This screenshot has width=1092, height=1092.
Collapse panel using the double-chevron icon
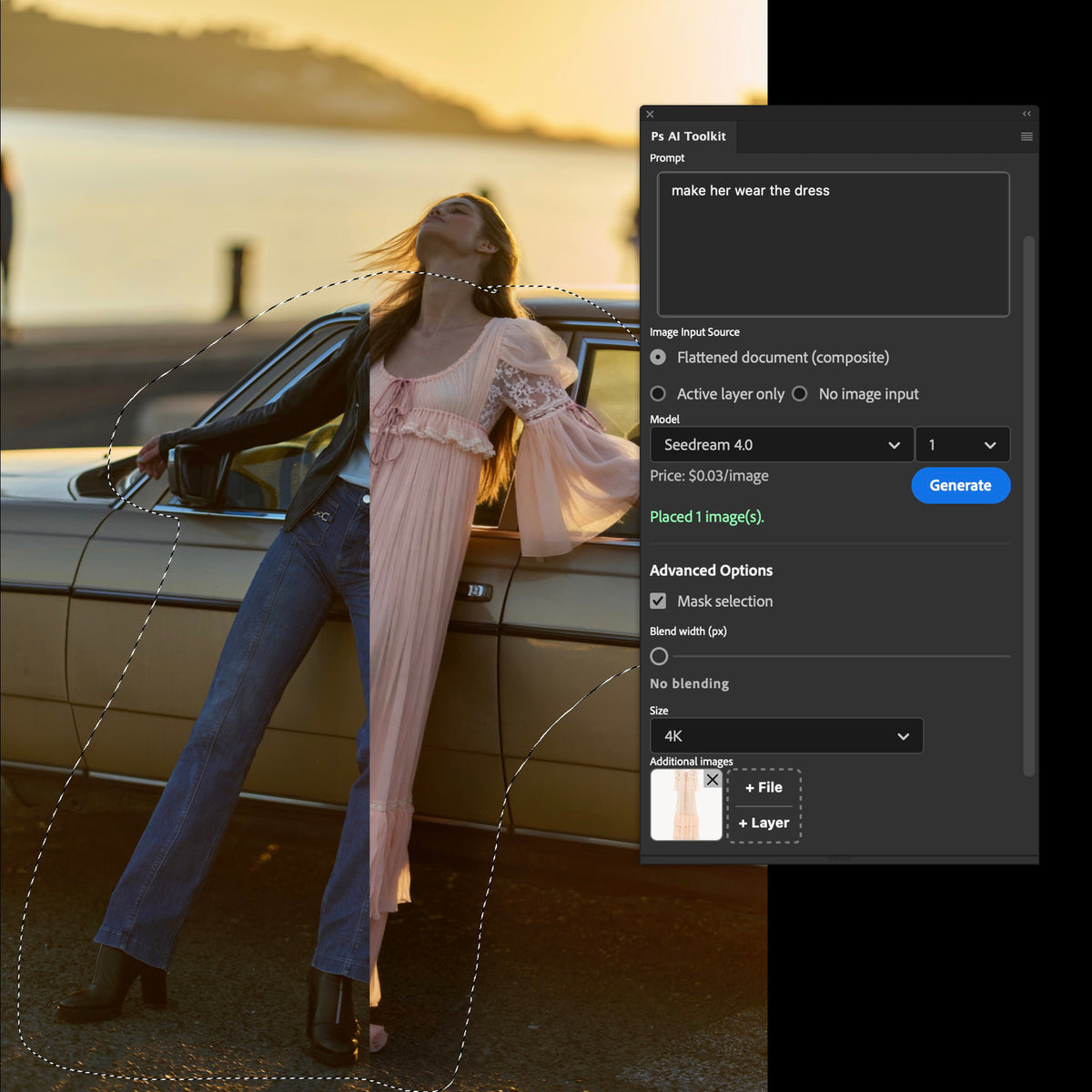tap(1026, 114)
